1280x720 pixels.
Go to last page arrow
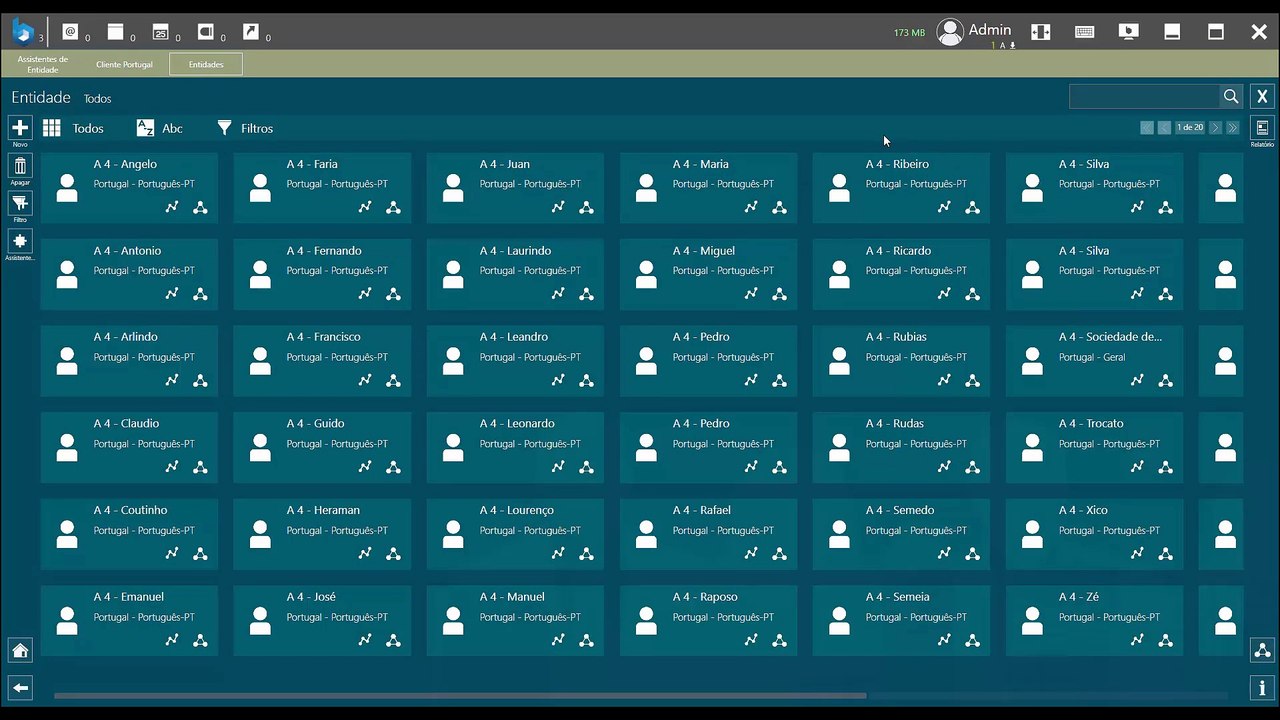point(1233,128)
